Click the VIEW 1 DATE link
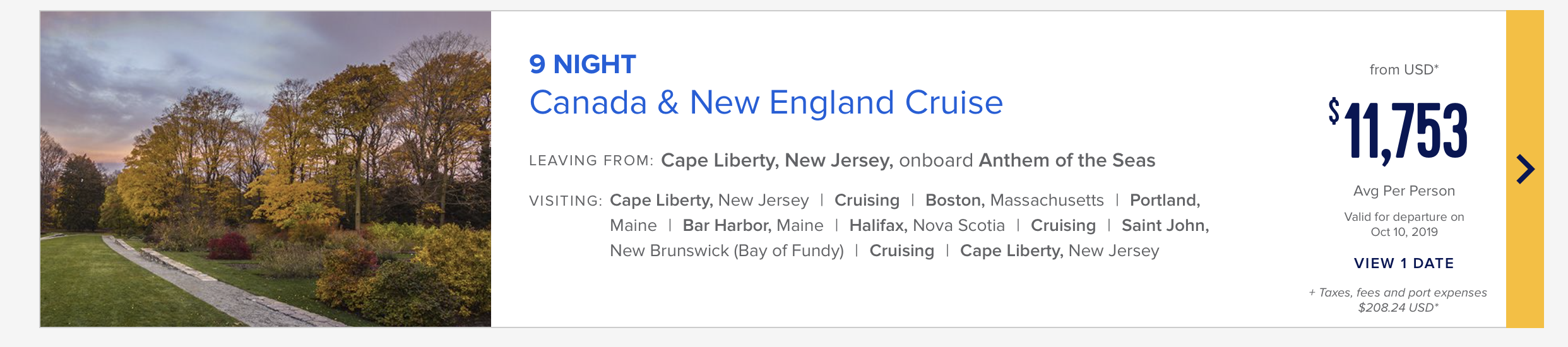This screenshot has height=347, width=1568. [x=1404, y=263]
